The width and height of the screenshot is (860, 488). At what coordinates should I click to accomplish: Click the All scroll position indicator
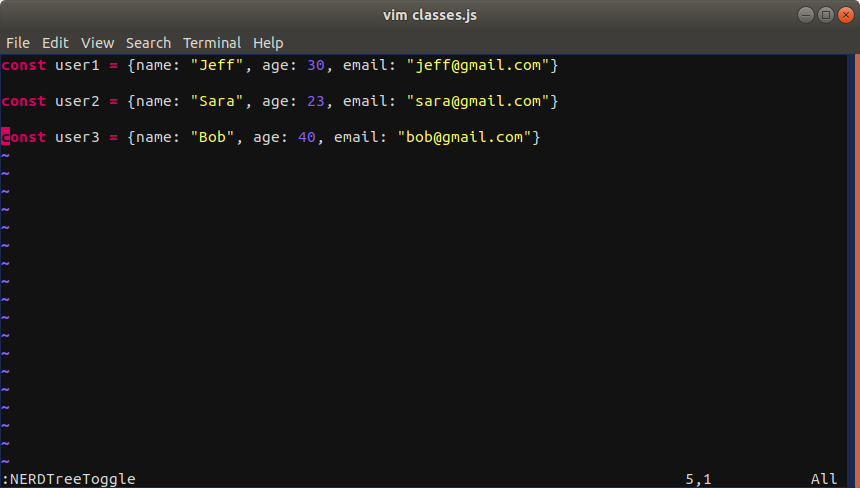click(824, 479)
